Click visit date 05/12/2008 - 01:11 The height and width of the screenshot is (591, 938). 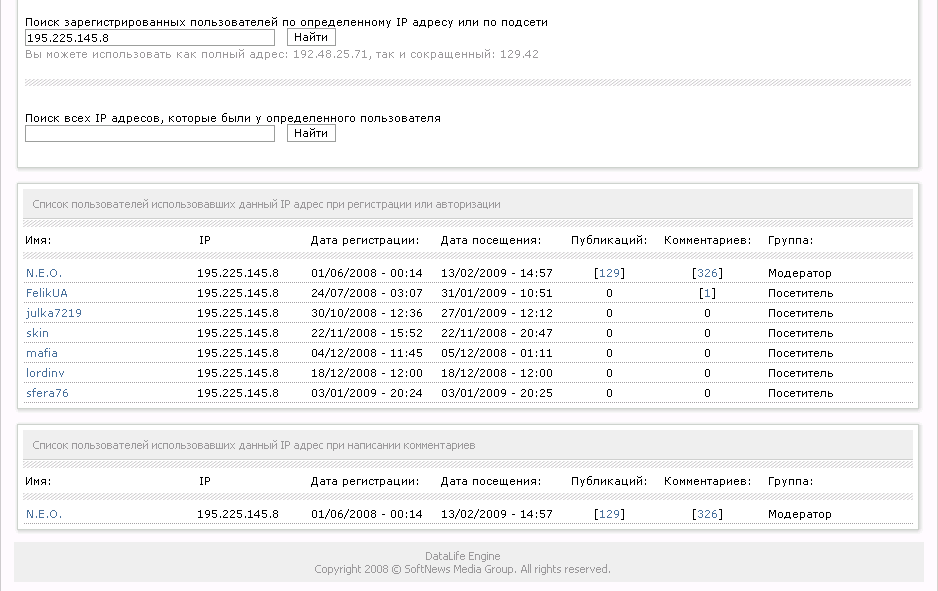(497, 353)
